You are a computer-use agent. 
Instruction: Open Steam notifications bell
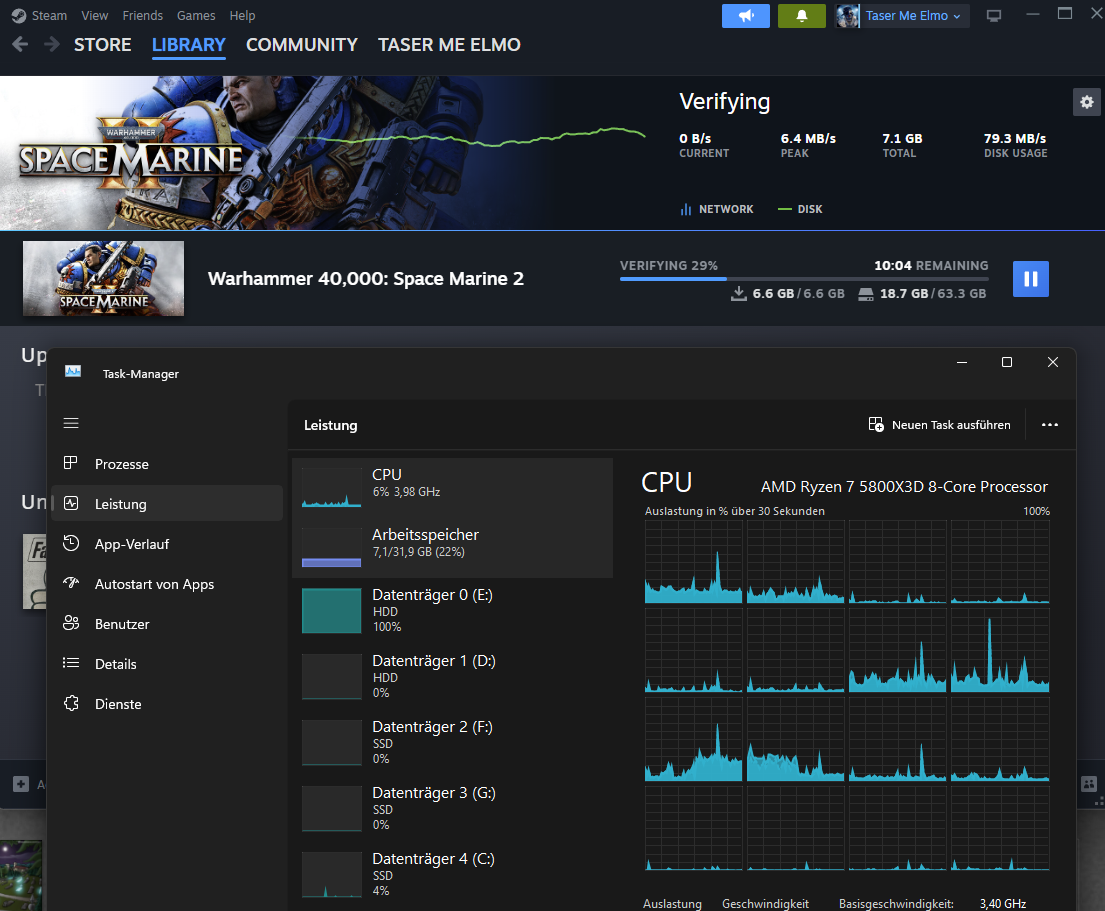click(x=801, y=16)
